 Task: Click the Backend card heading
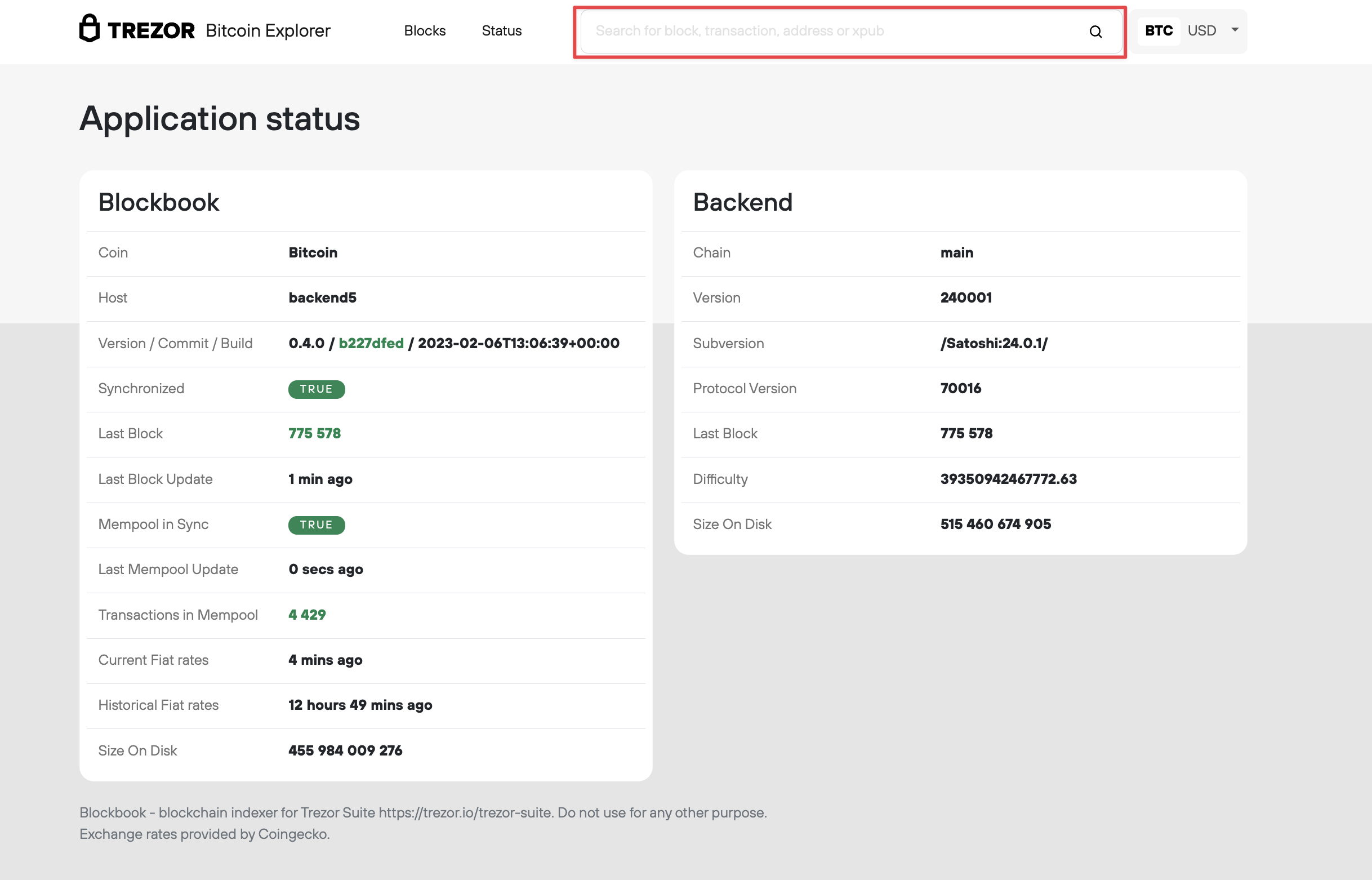click(x=742, y=202)
